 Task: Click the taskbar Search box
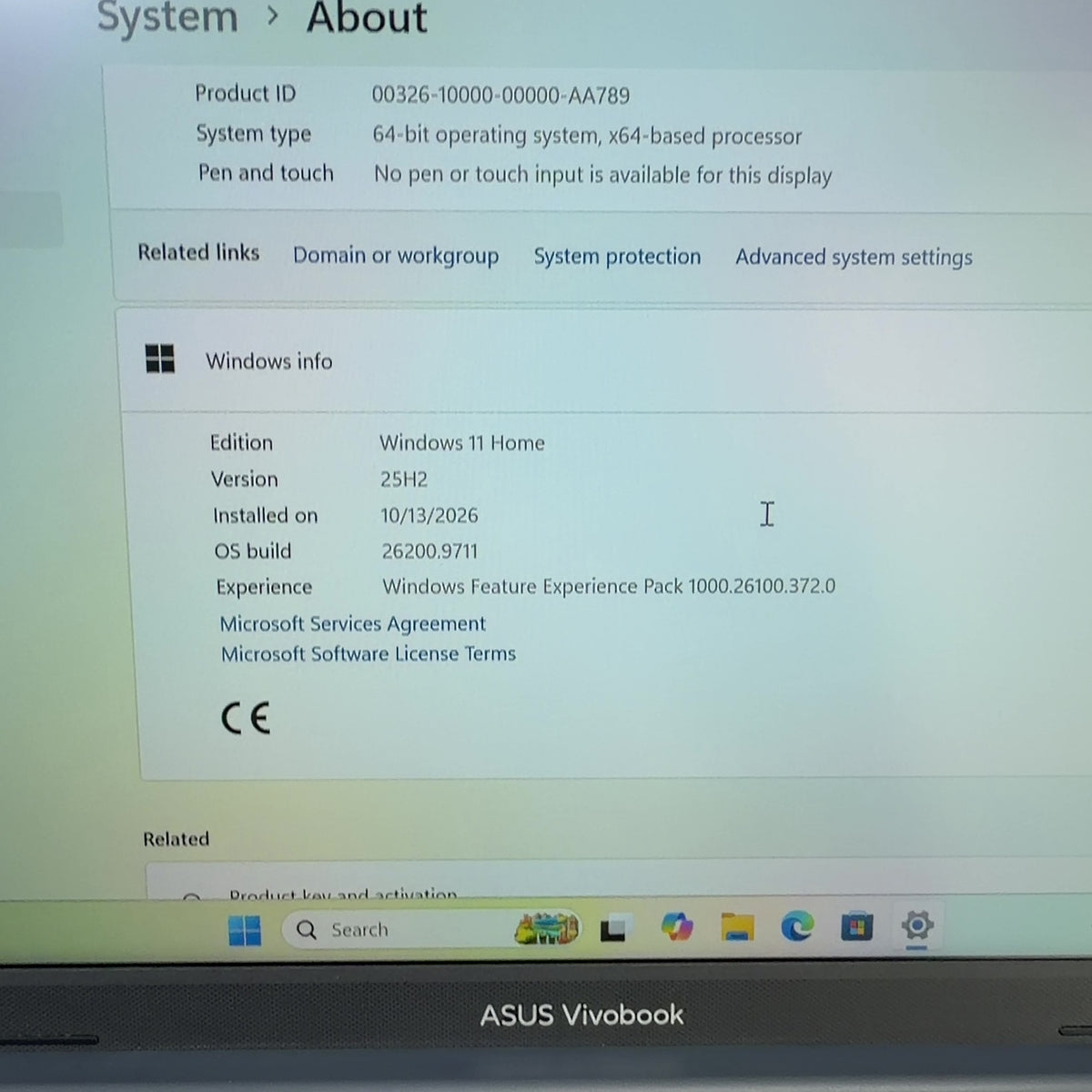[431, 930]
